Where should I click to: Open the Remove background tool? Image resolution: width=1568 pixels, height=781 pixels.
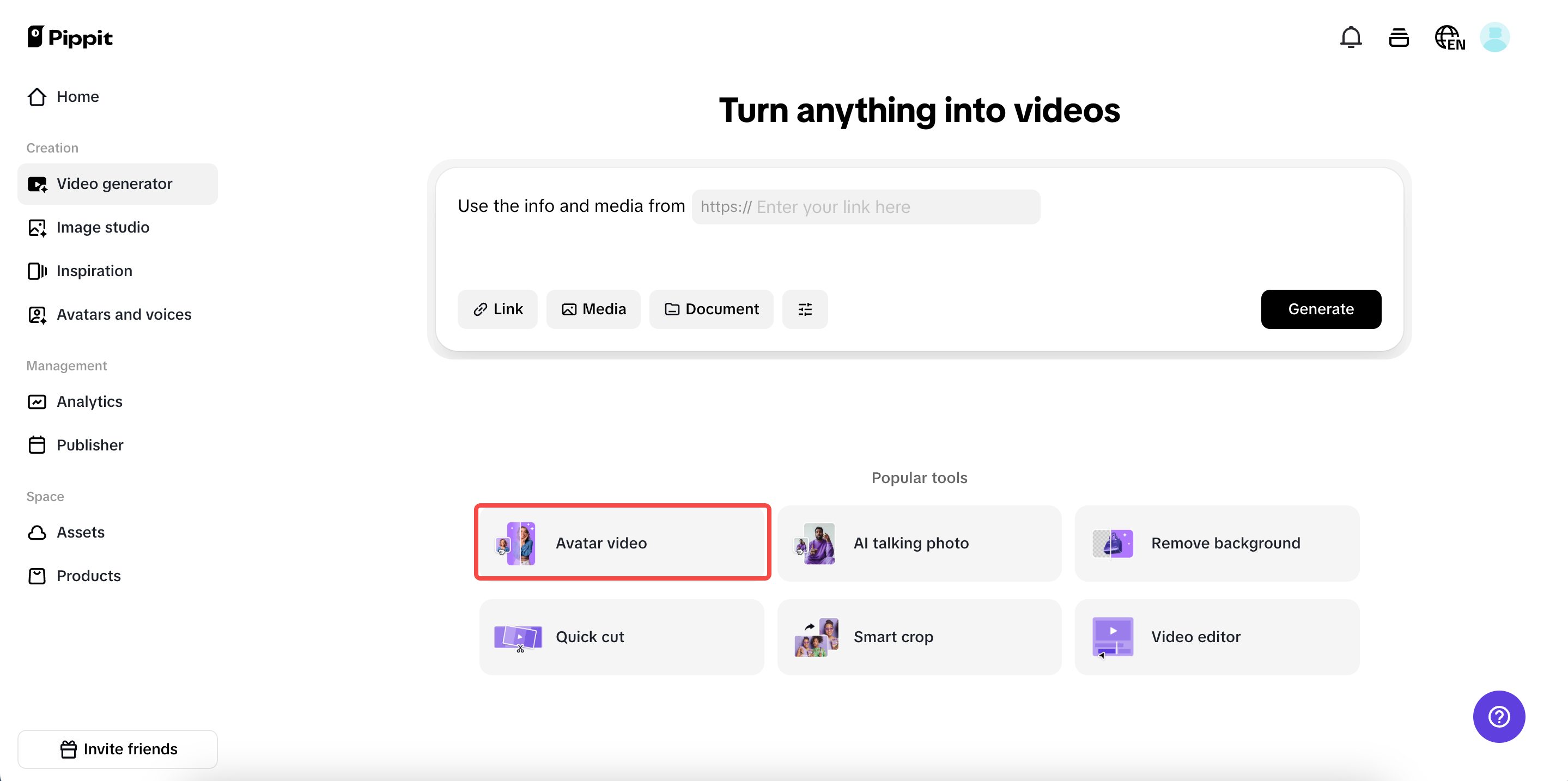[x=1216, y=542]
